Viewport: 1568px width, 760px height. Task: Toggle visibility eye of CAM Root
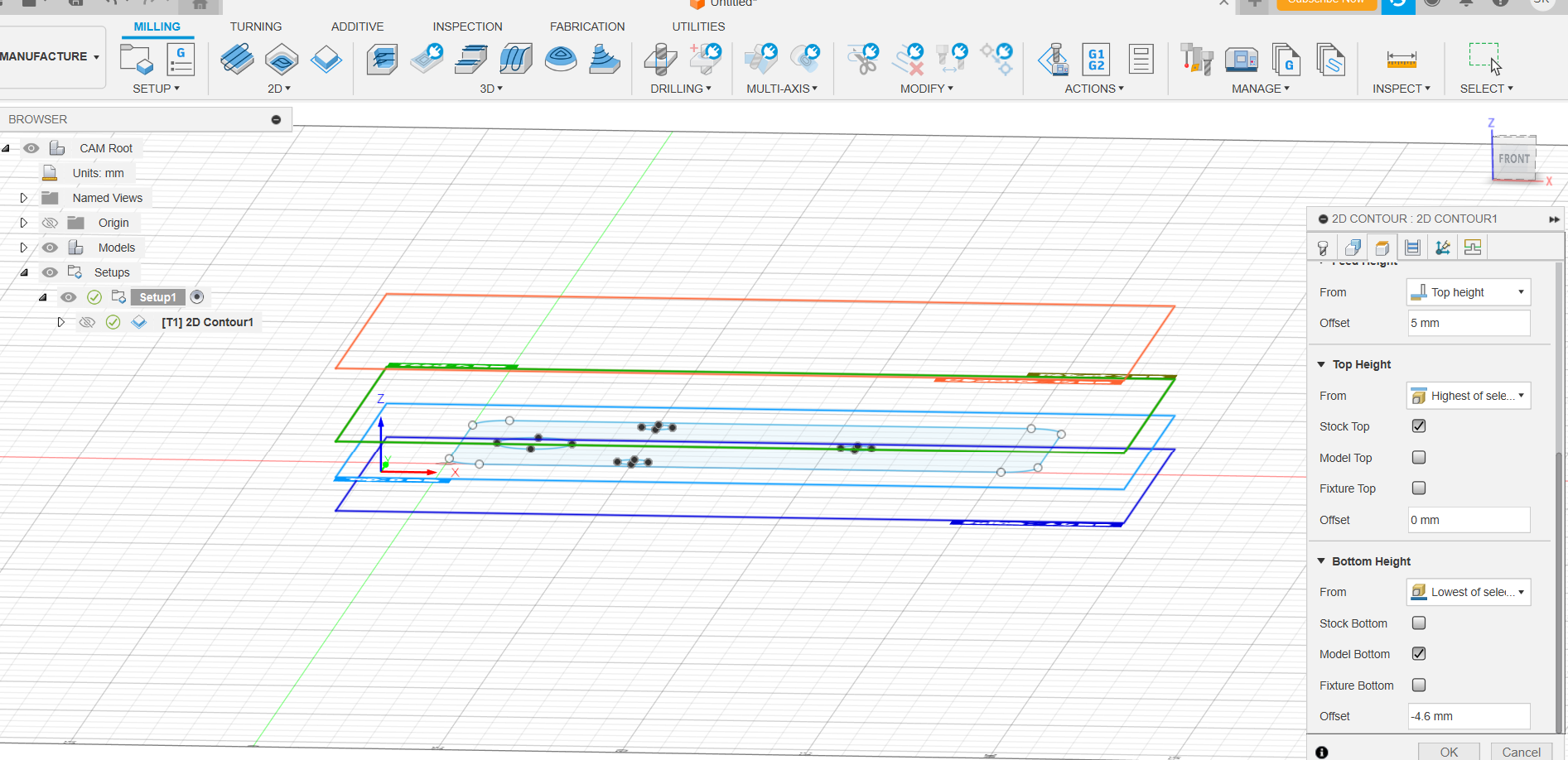(31, 148)
